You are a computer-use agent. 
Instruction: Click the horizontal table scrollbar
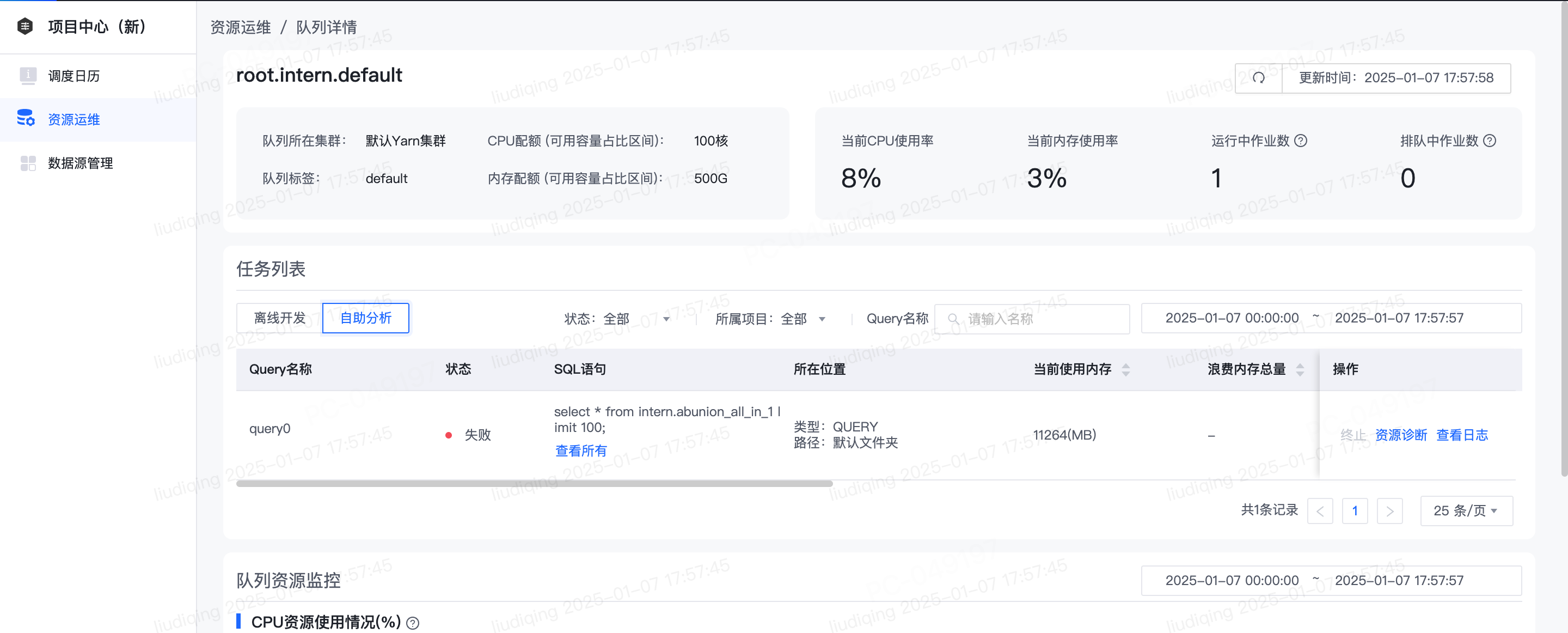[534, 484]
